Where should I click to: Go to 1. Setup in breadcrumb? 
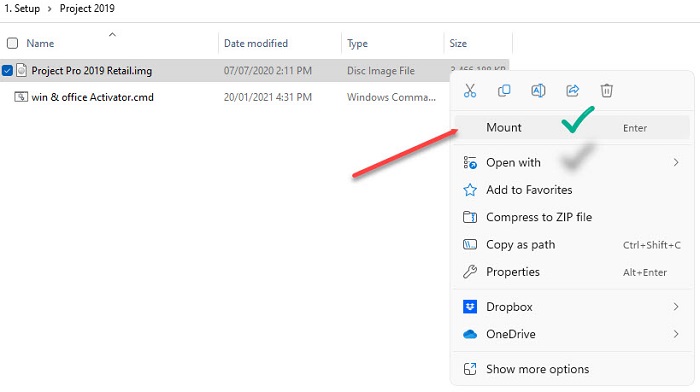click(x=22, y=8)
